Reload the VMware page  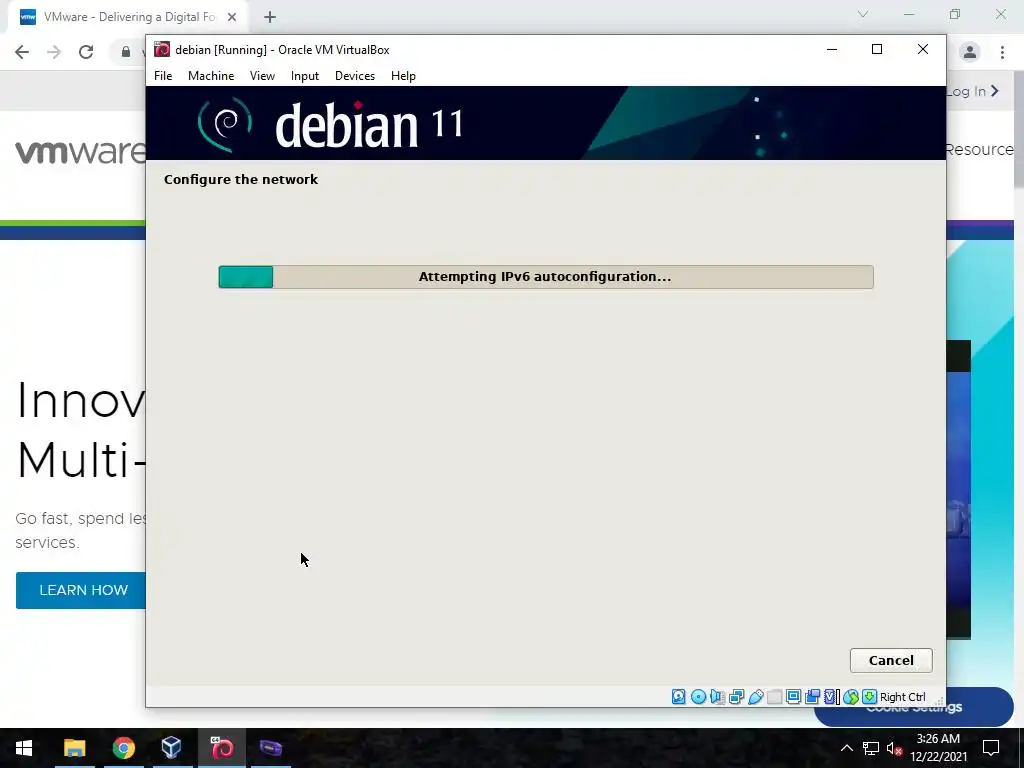pos(86,52)
